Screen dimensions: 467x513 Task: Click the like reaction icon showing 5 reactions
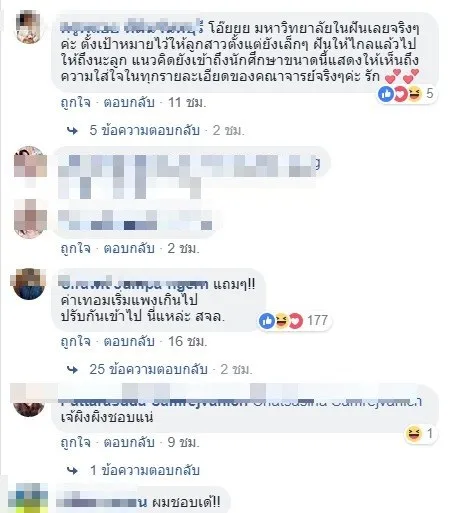[x=386, y=94]
